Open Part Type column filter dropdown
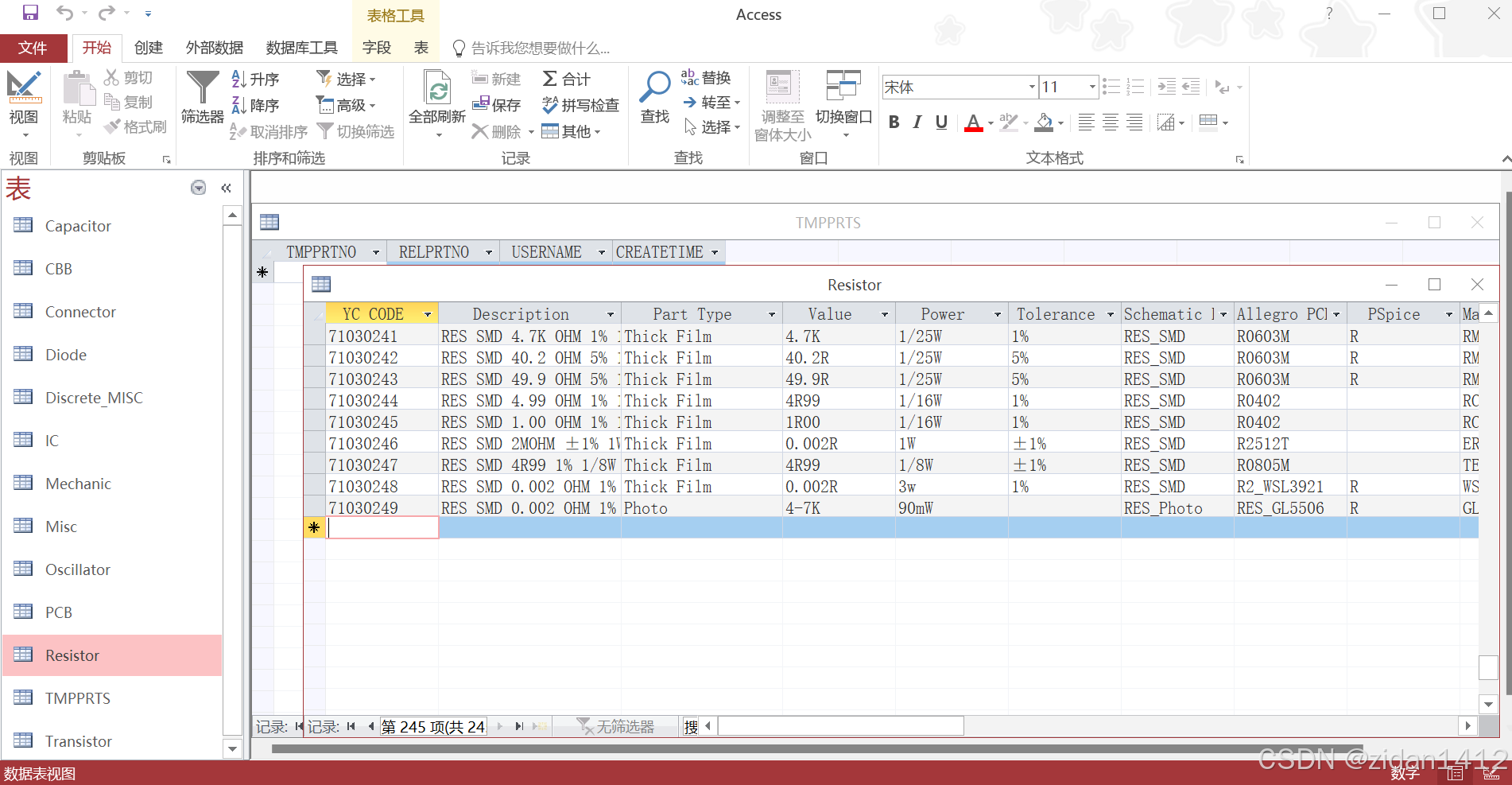Screen dimensions: 1512x785 (771, 314)
